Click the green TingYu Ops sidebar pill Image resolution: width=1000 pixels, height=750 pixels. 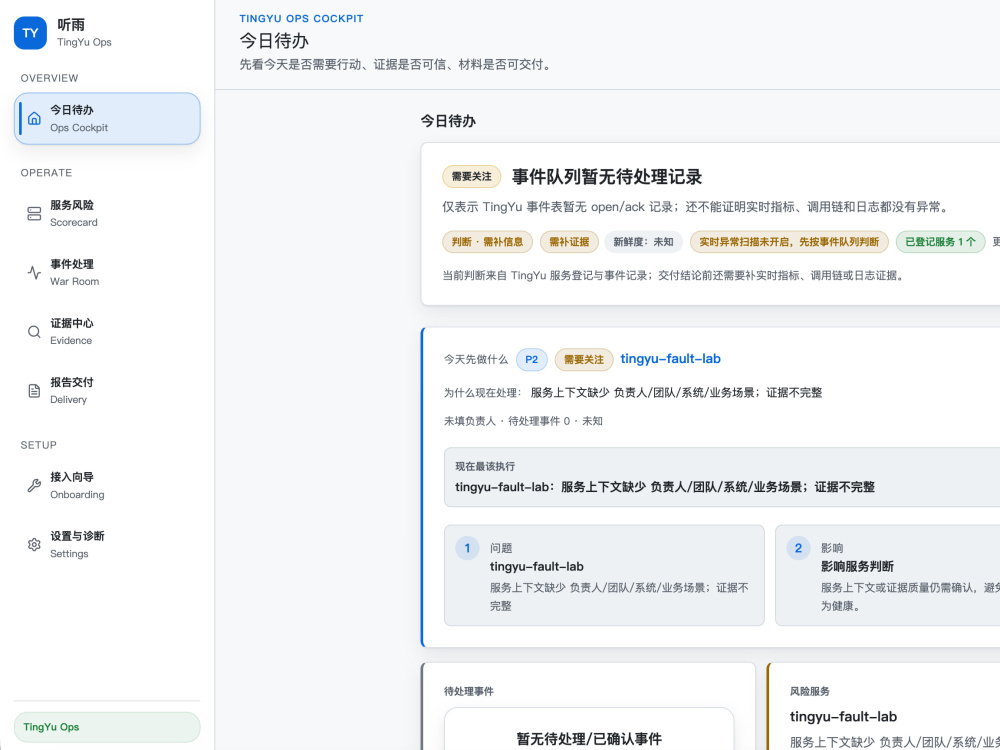tap(107, 727)
